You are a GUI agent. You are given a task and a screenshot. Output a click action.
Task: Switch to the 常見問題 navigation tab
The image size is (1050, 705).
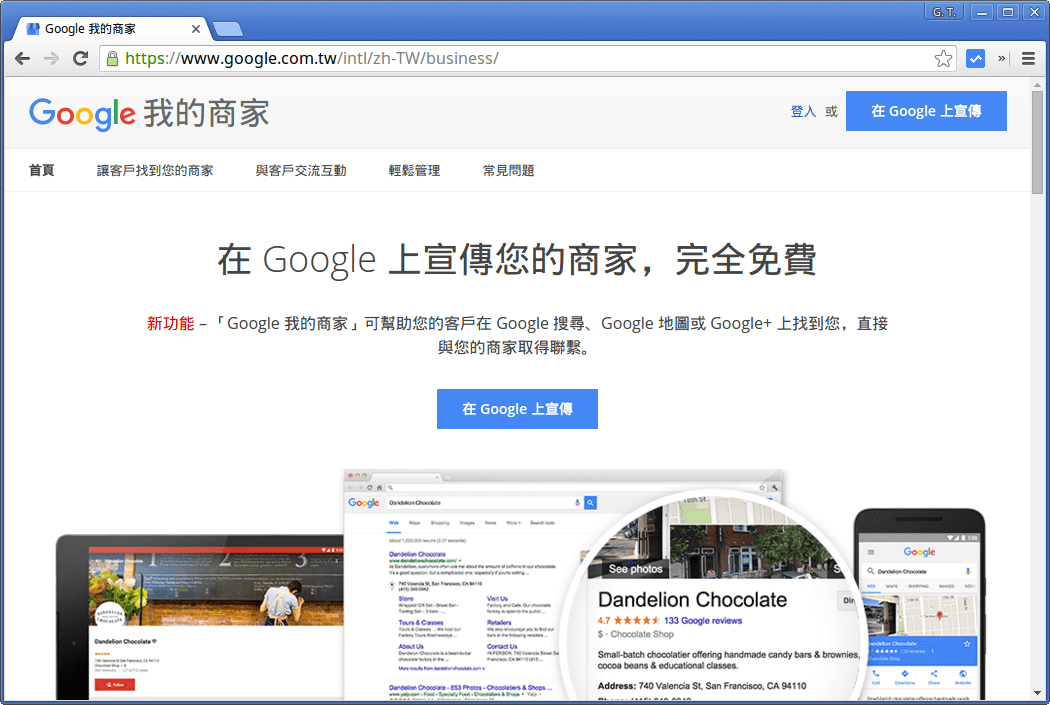coord(510,170)
